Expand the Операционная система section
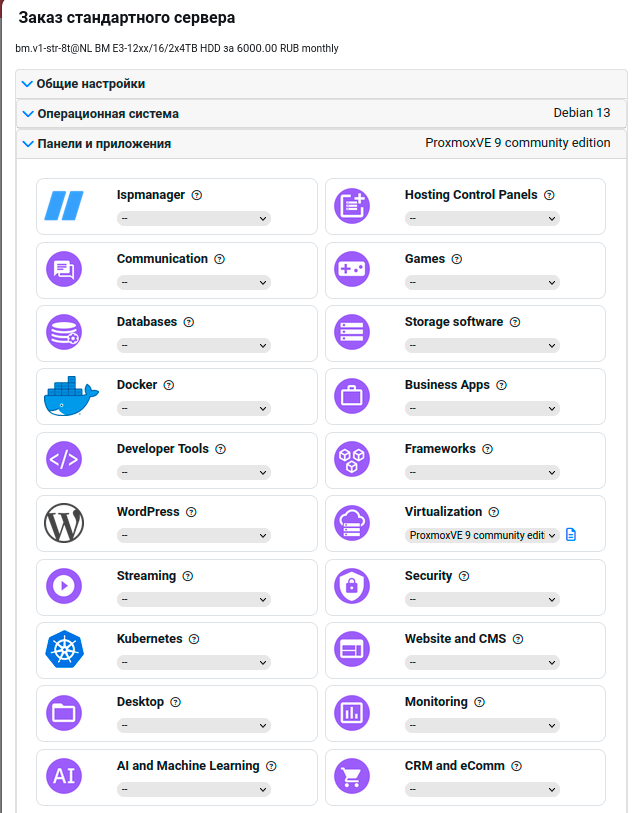The image size is (637, 813). click(x=108, y=114)
